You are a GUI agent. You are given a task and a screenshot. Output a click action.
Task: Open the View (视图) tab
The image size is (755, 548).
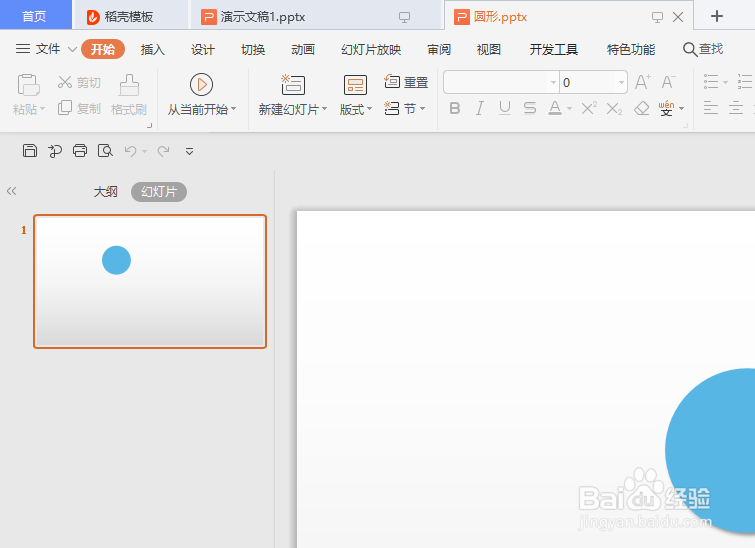(489, 49)
